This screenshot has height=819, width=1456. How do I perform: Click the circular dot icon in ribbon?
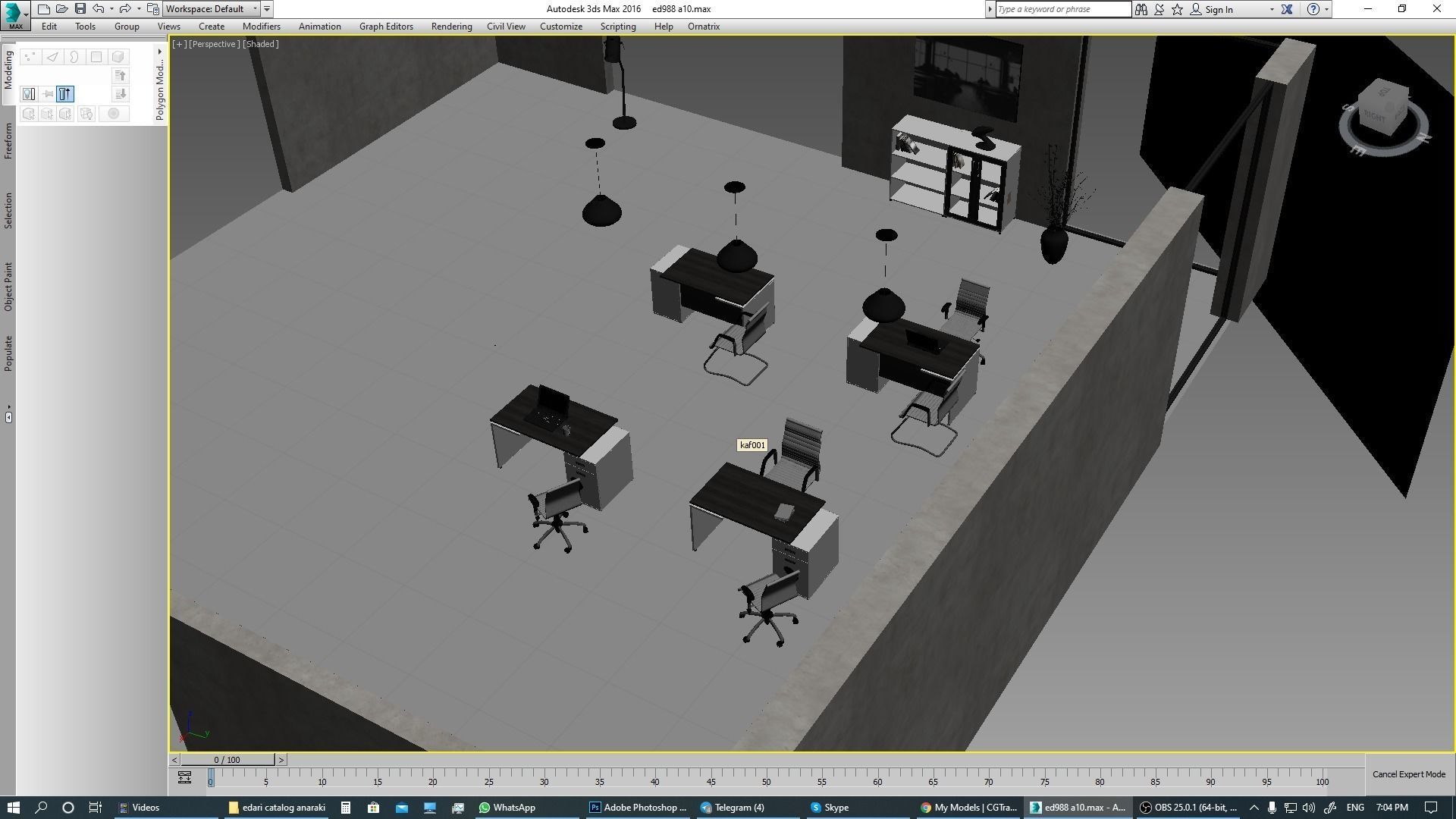coord(114,114)
